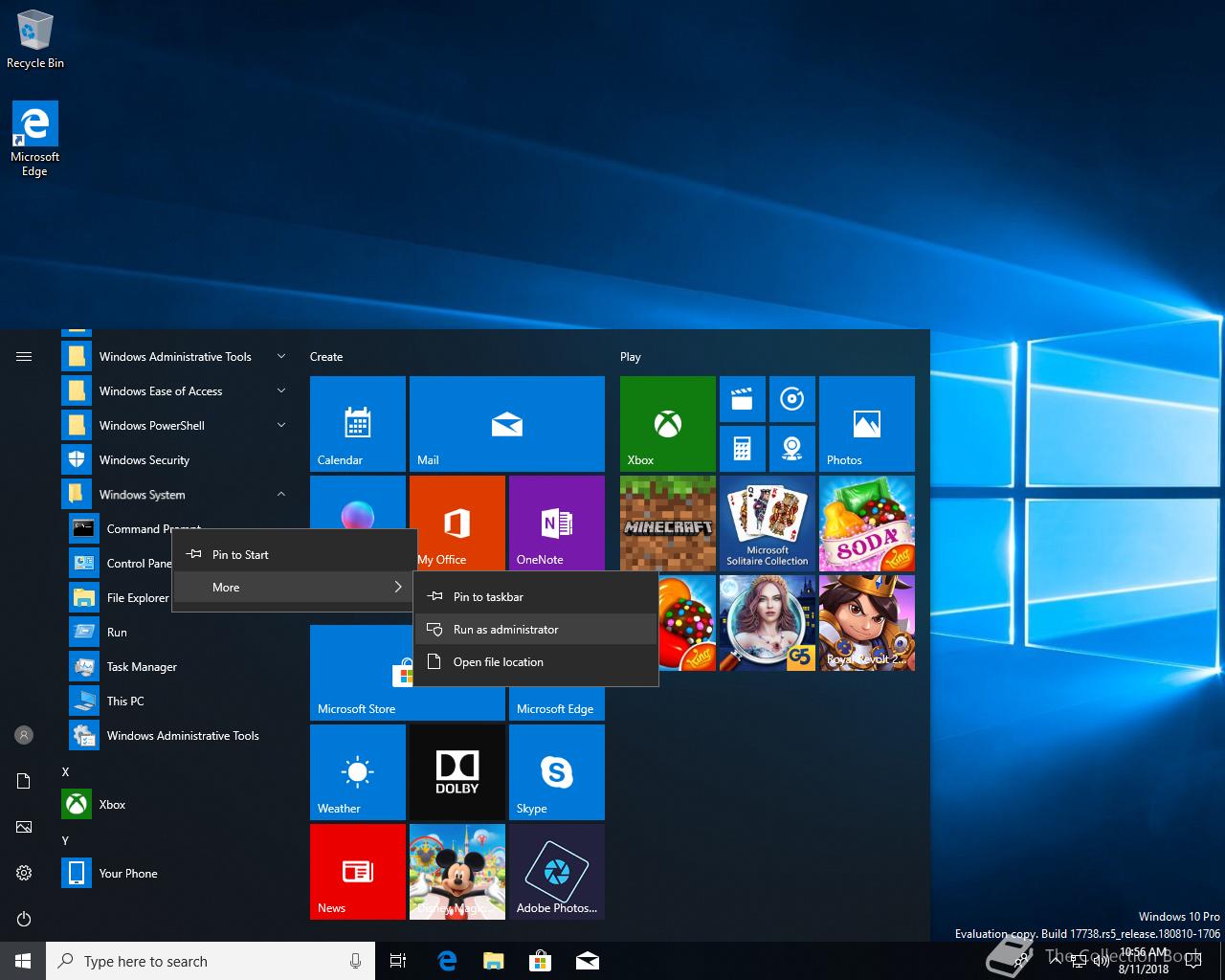Open the Photos tile
1225x980 pixels.
coord(867,424)
